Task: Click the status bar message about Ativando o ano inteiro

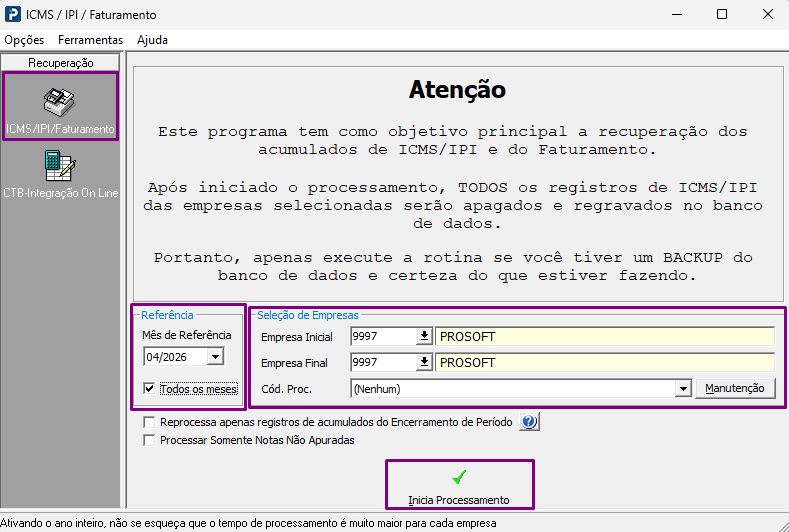Action: [248, 523]
